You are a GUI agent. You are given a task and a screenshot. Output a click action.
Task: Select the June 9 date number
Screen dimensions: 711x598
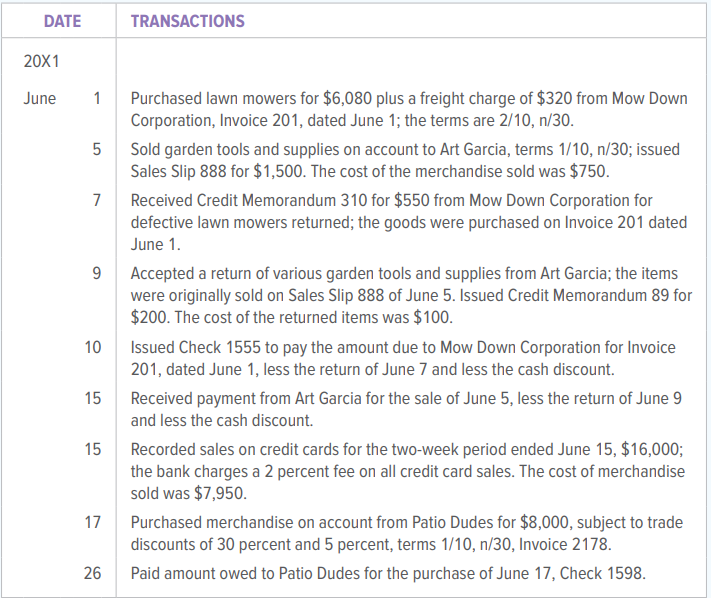pyautogui.click(x=97, y=273)
